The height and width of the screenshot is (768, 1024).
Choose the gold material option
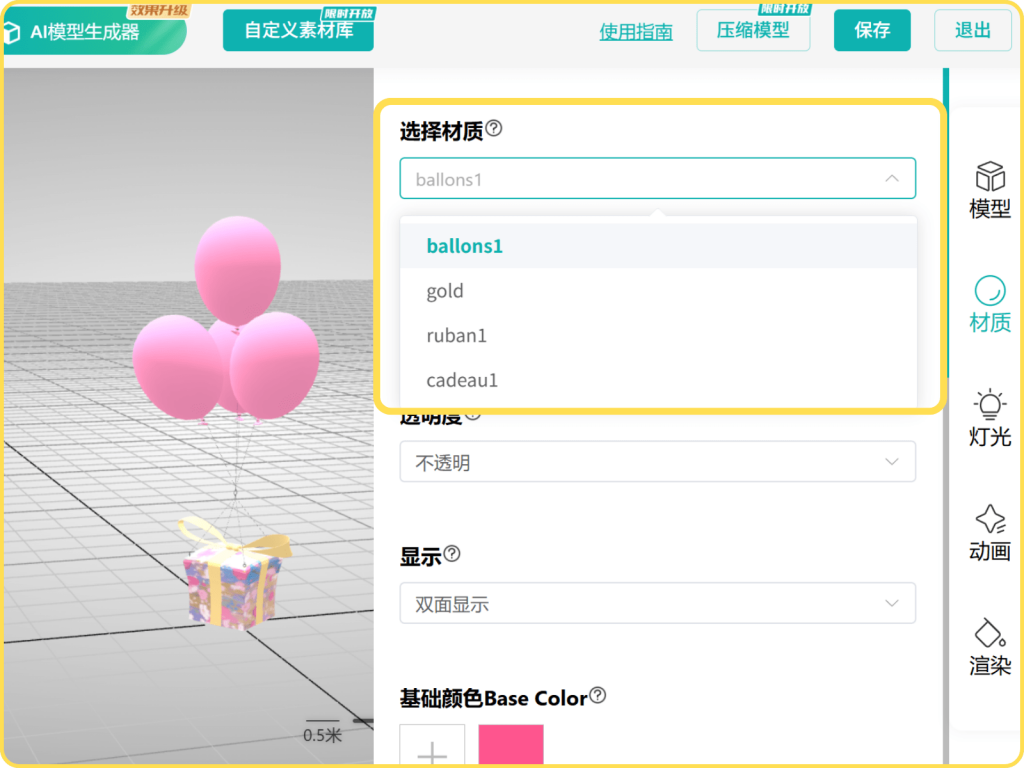point(658,291)
